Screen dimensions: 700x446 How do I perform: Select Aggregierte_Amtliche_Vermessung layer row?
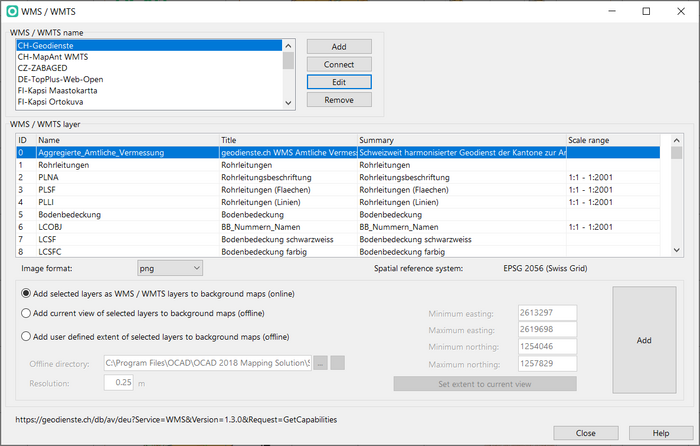coord(338,153)
